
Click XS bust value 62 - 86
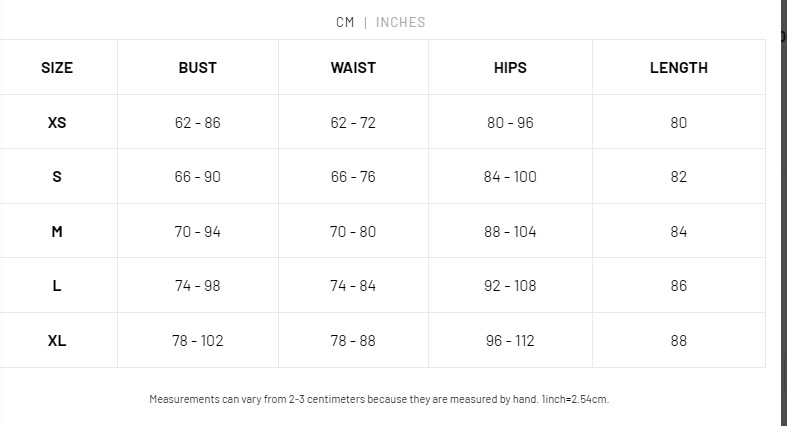click(197, 122)
